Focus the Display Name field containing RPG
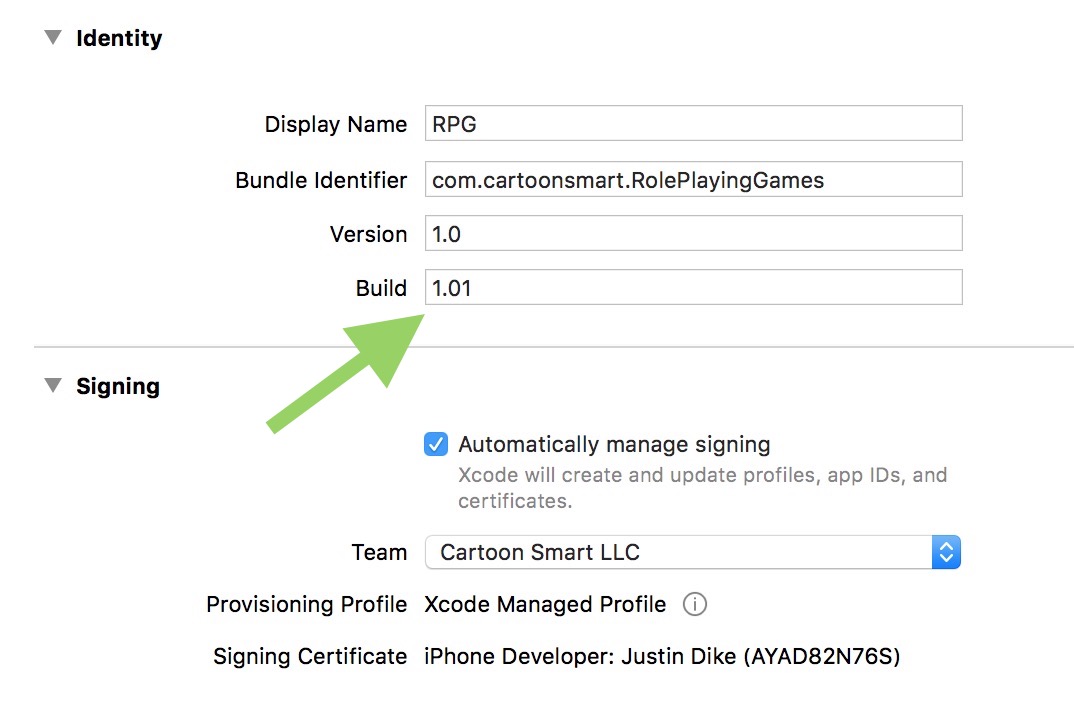 coord(693,124)
